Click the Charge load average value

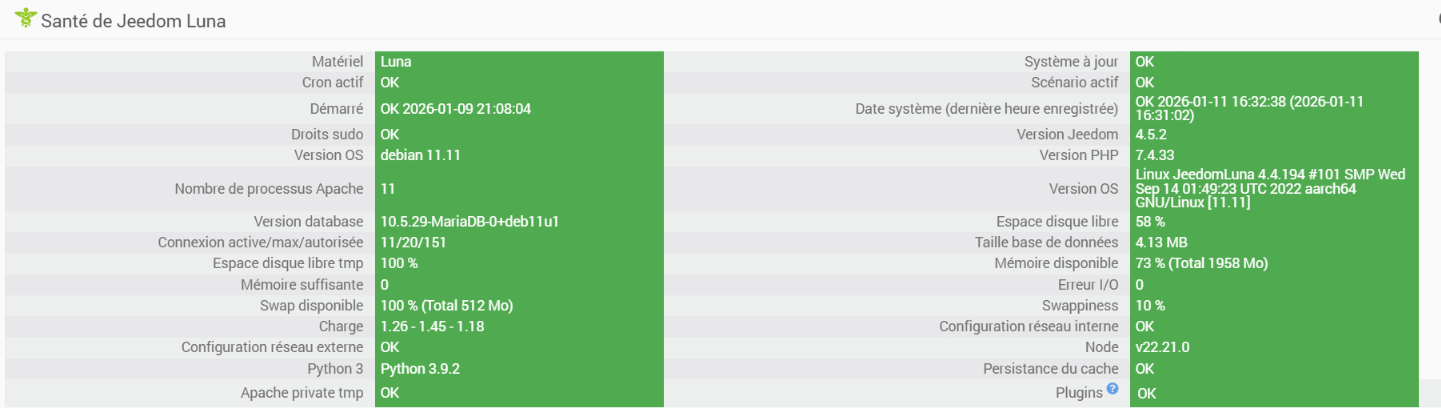pyautogui.click(x=432, y=326)
